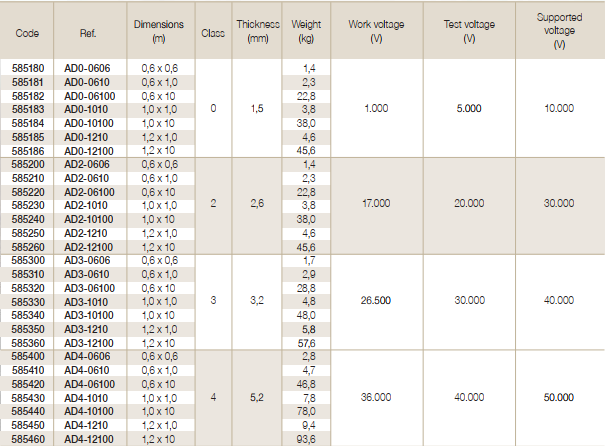605x446 pixels.
Task: Select reference AD3-1210
Action: 87,327
